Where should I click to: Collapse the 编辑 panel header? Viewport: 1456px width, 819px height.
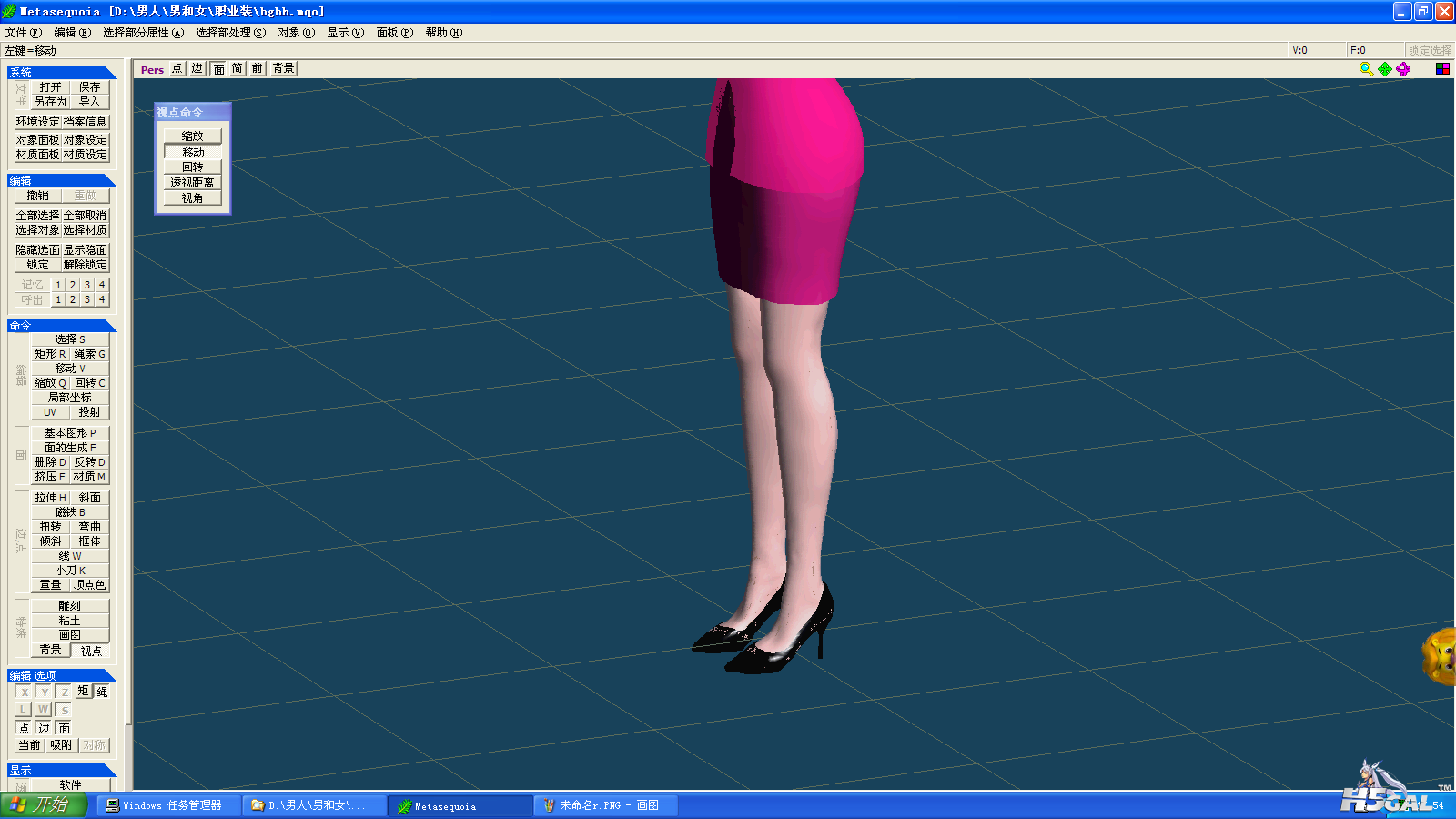tap(62, 180)
